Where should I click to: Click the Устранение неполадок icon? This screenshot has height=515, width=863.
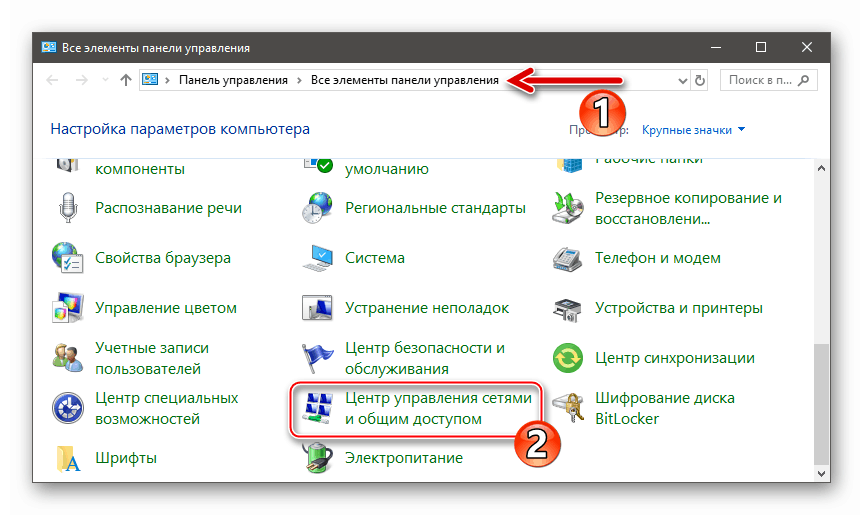point(317,308)
